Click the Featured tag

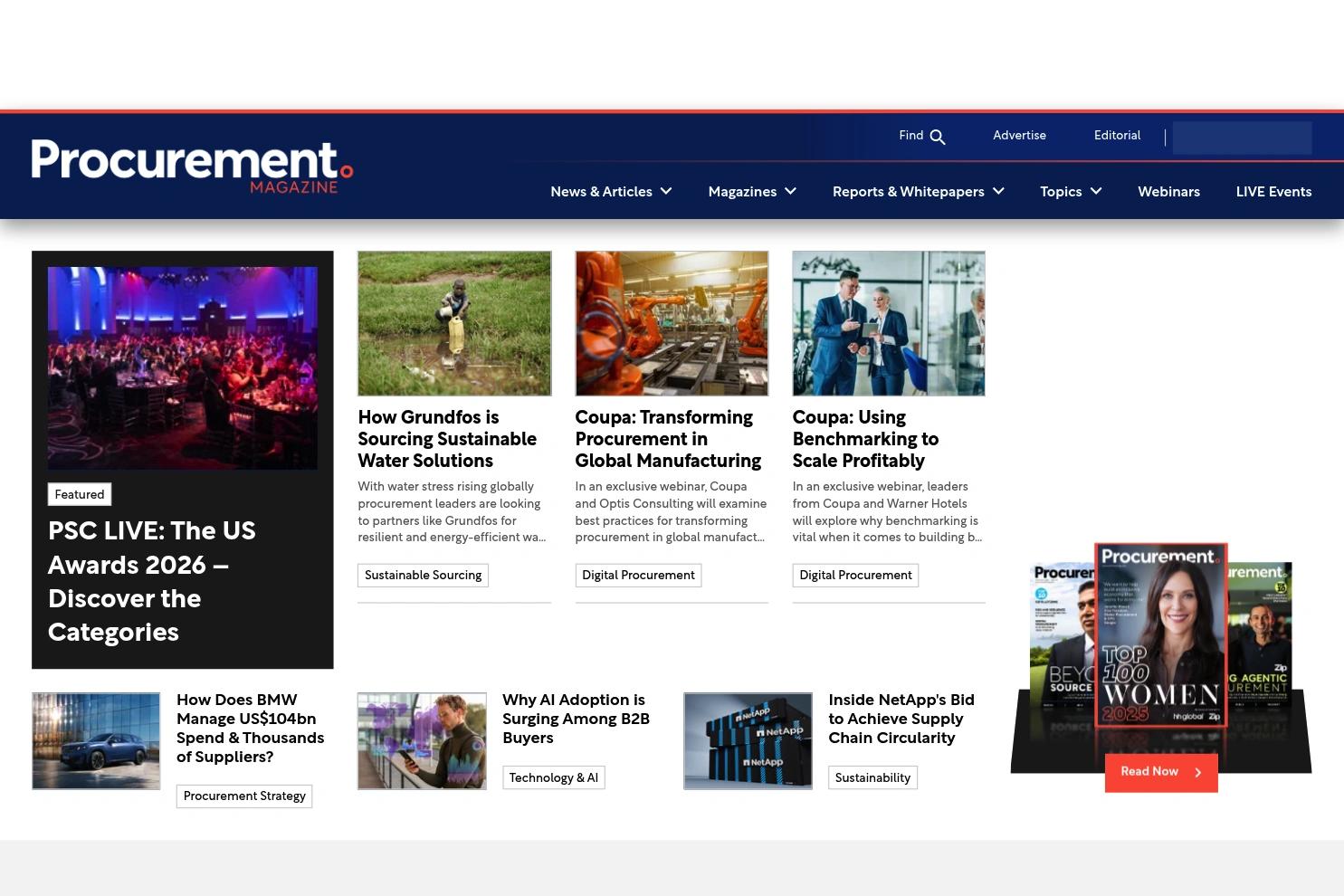(x=80, y=494)
